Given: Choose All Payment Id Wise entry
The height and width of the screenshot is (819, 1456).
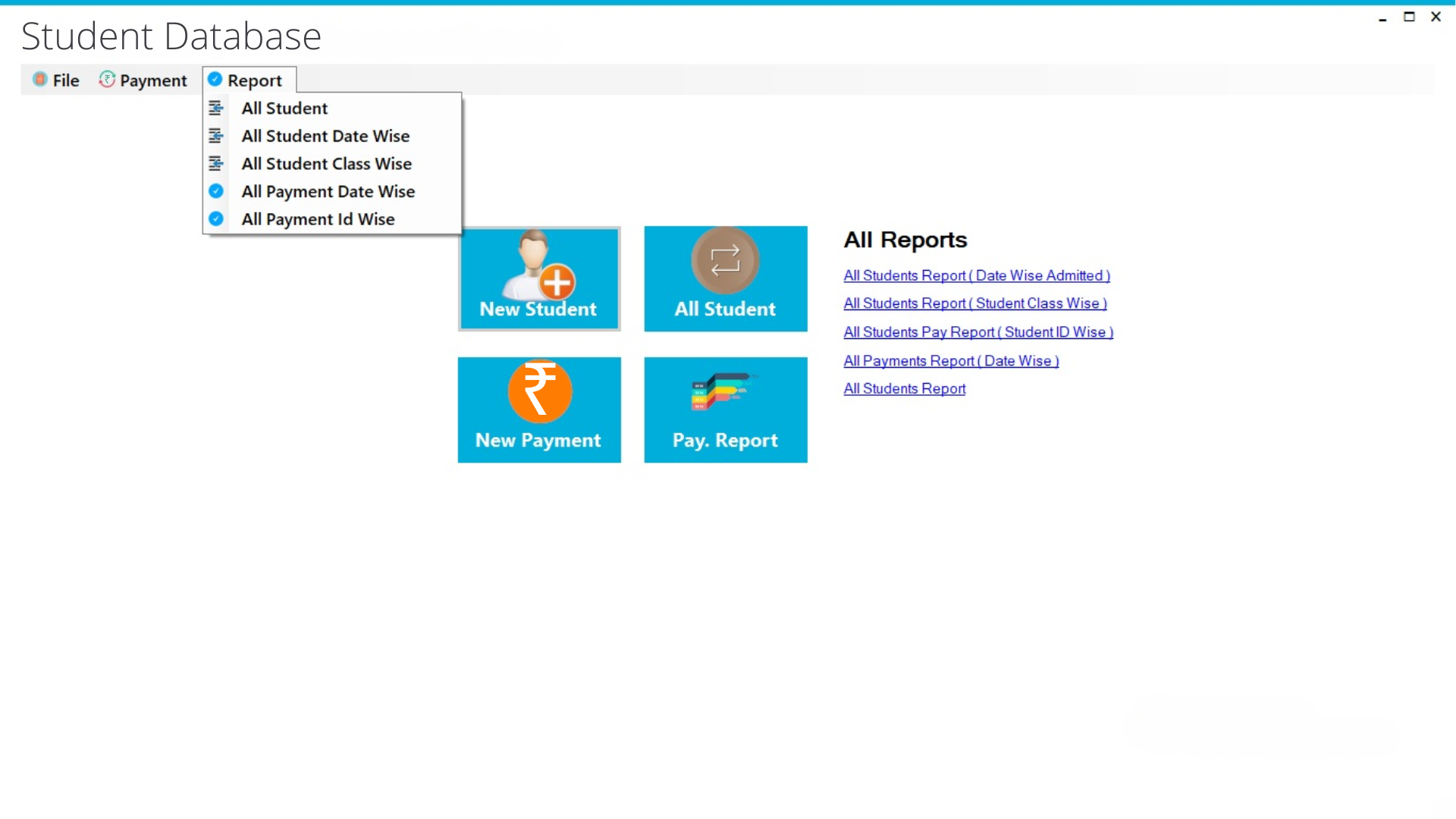Looking at the screenshot, I should [x=318, y=219].
